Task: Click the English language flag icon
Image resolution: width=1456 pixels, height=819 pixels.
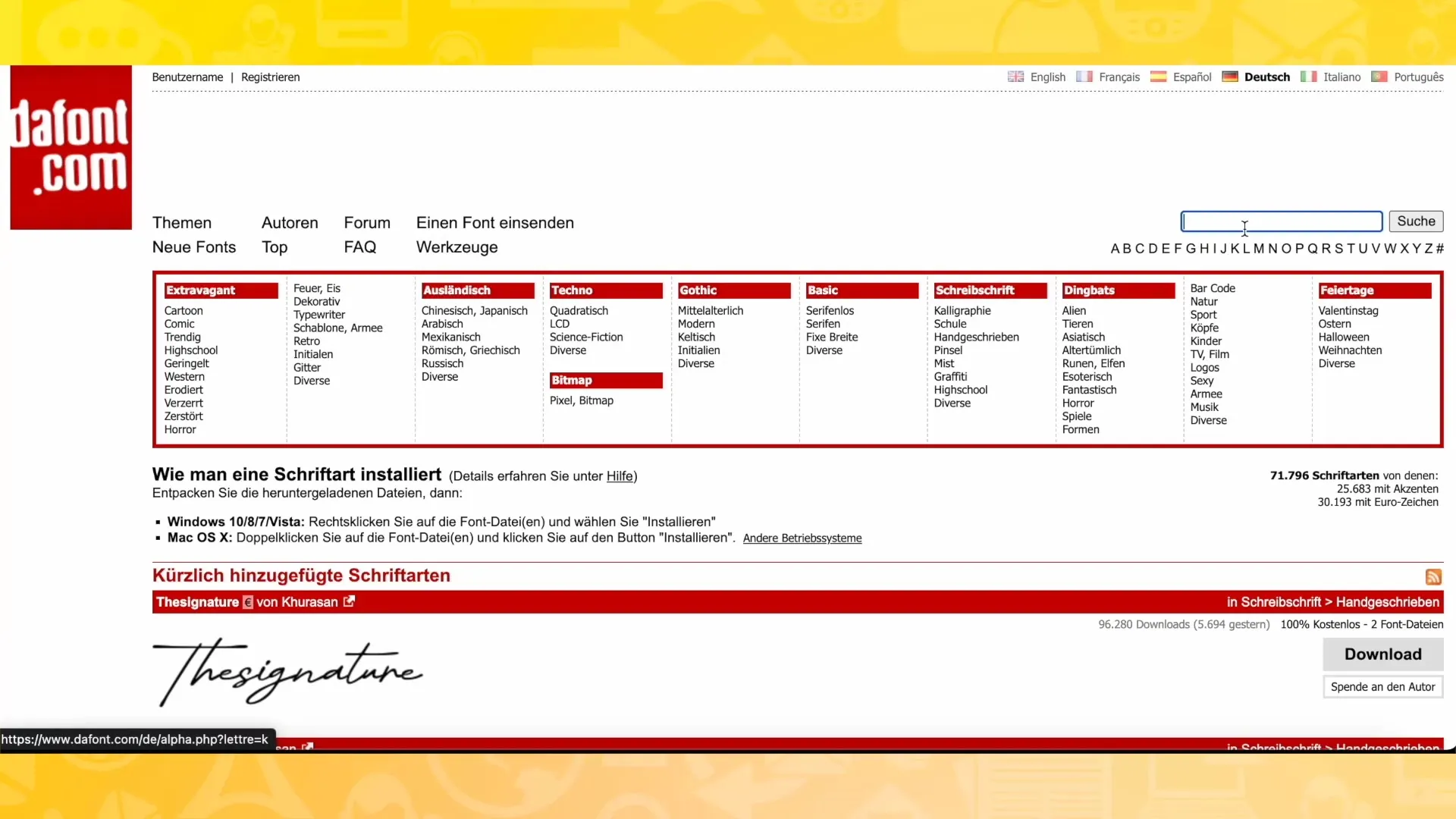Action: point(1016,76)
